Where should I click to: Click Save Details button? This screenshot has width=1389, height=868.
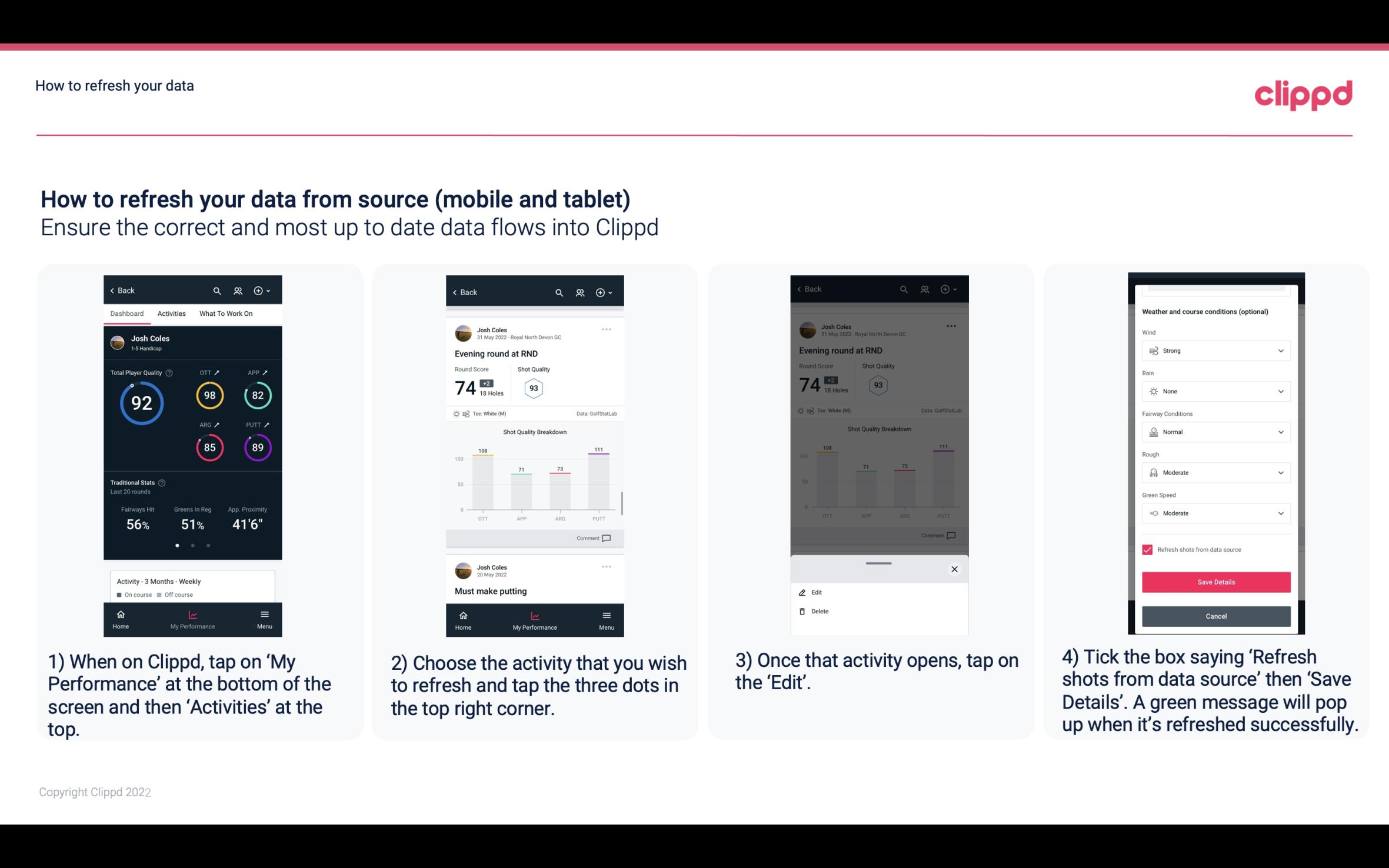pyautogui.click(x=1215, y=582)
